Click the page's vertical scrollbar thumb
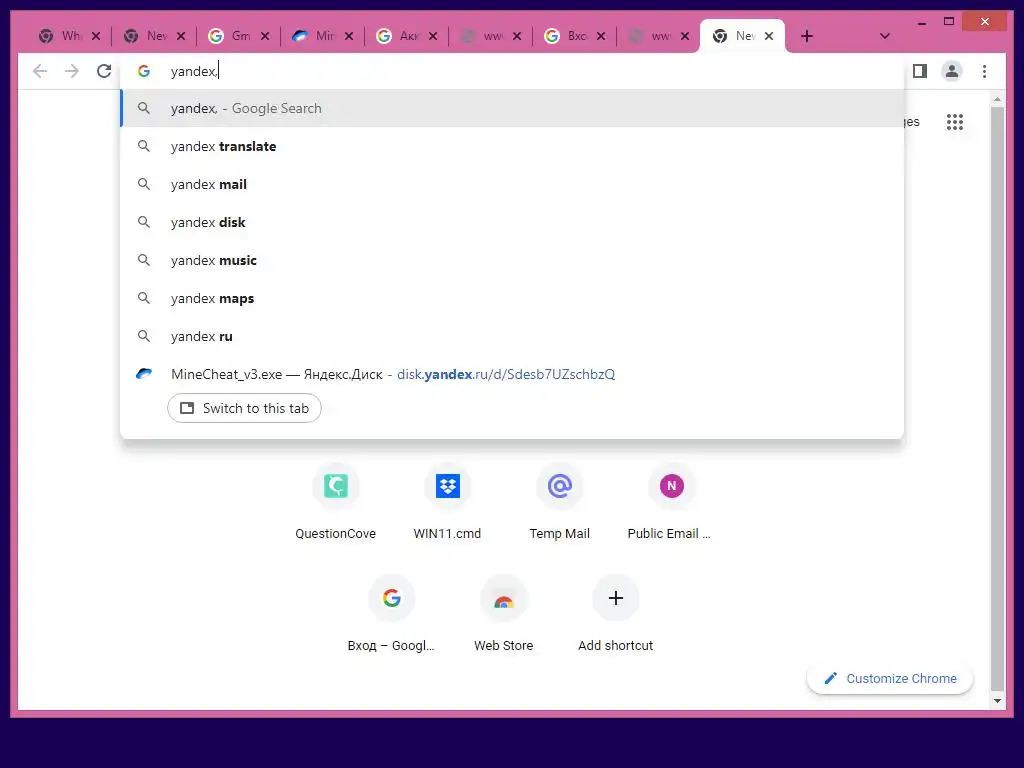 [997, 398]
